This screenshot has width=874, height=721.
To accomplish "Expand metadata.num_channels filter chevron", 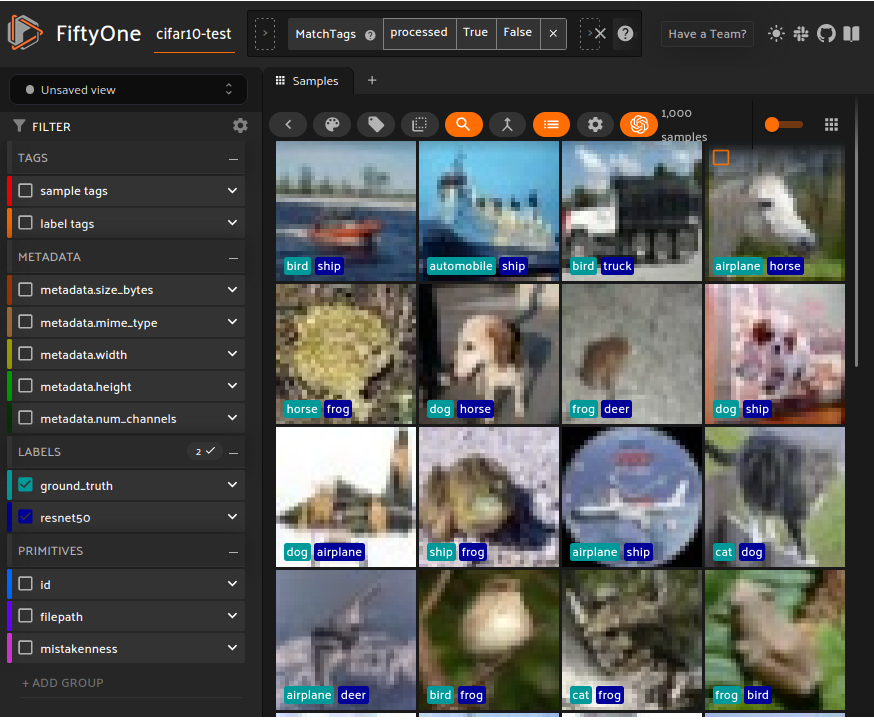I will (232, 418).
